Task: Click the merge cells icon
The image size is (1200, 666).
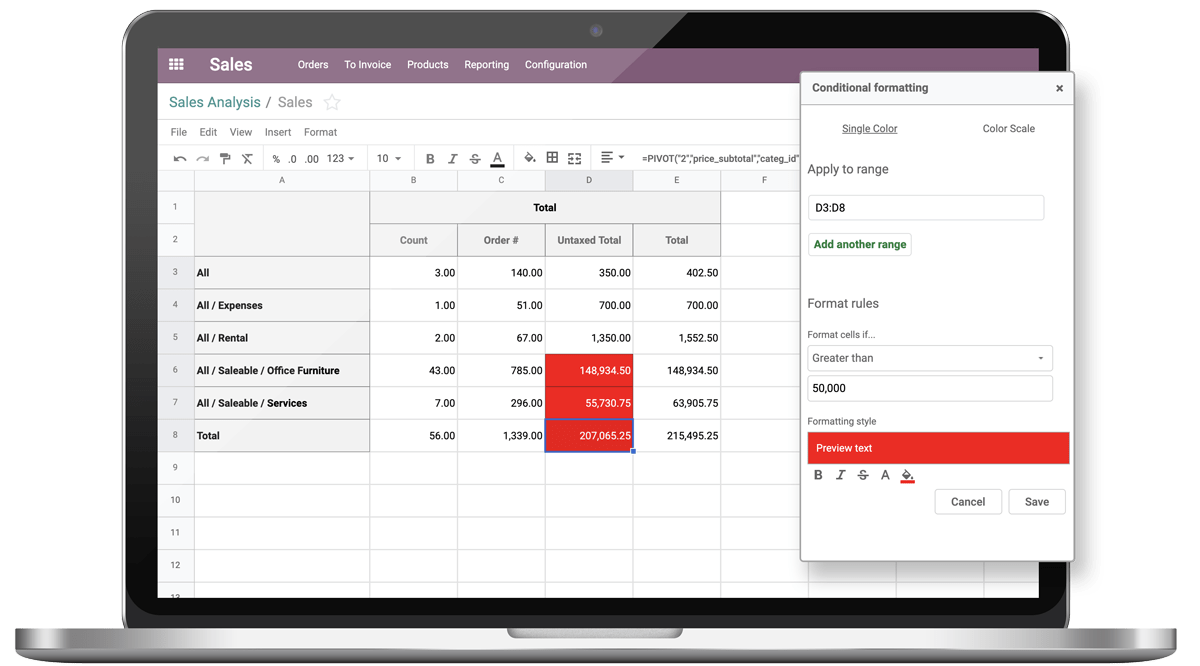Action: (574, 157)
